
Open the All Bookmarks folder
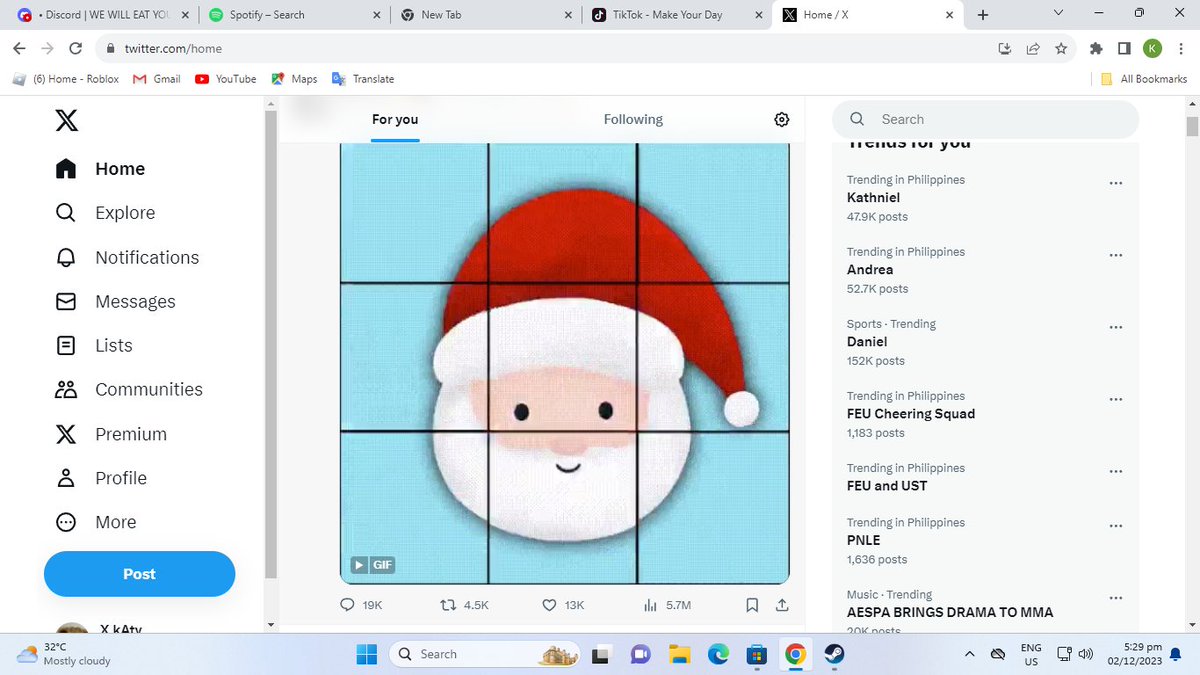tap(1144, 79)
